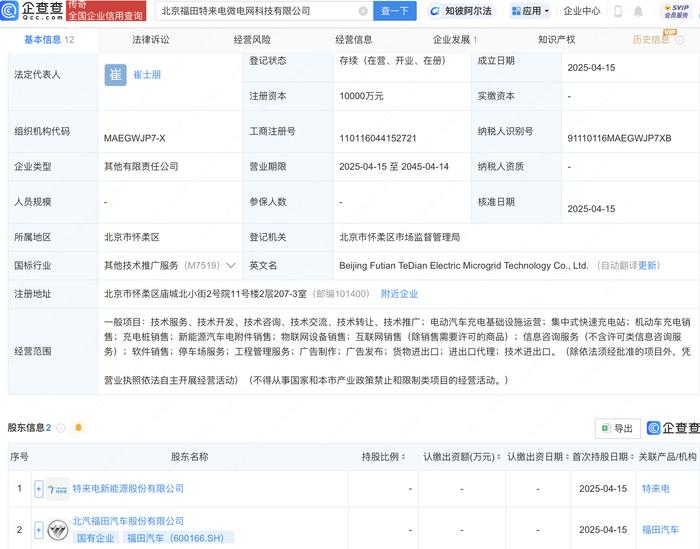Open 北汽福田汽车股份有限公司 shareholder link
Screen dimensions: 700x549
[128, 521]
